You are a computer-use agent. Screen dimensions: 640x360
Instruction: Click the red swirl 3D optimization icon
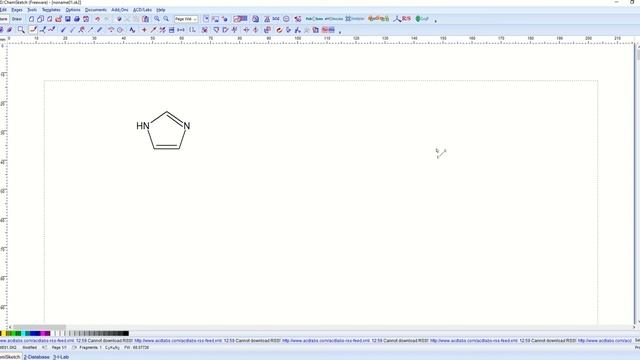point(279,30)
